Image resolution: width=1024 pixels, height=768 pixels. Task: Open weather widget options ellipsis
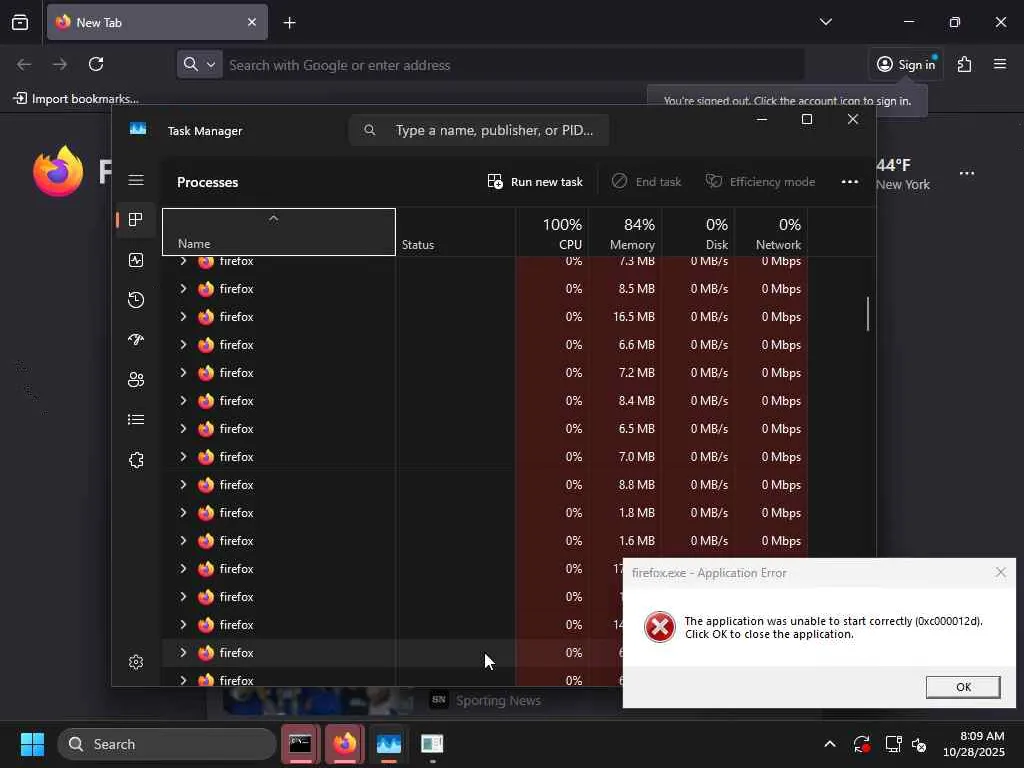click(967, 174)
